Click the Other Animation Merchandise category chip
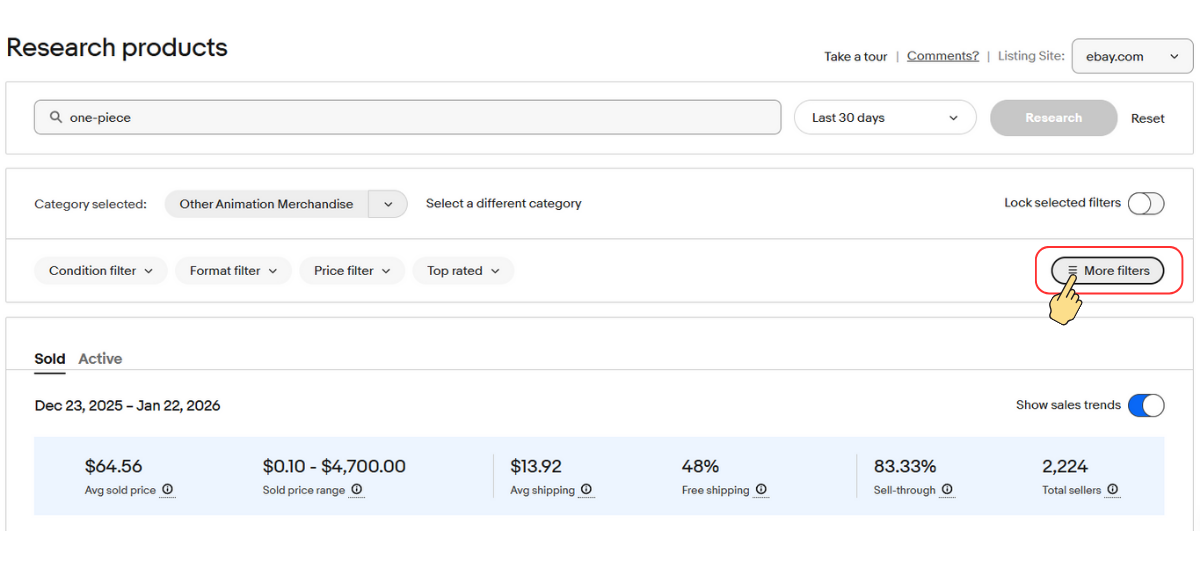This screenshot has height=572, width=1200. 266,204
